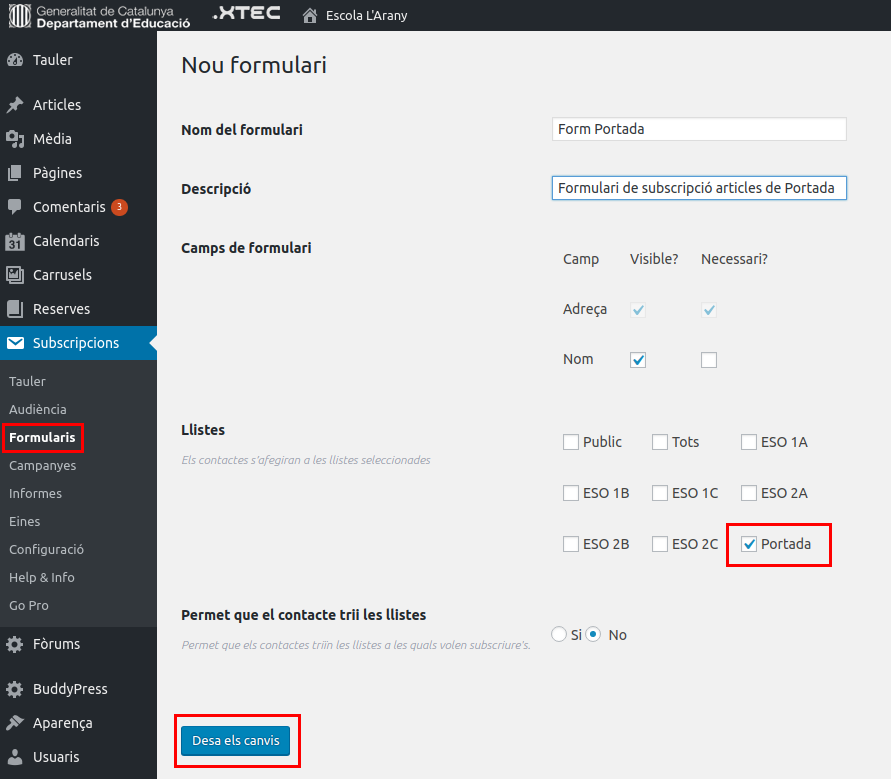Click the Aparença paintbrush icon

(15, 723)
